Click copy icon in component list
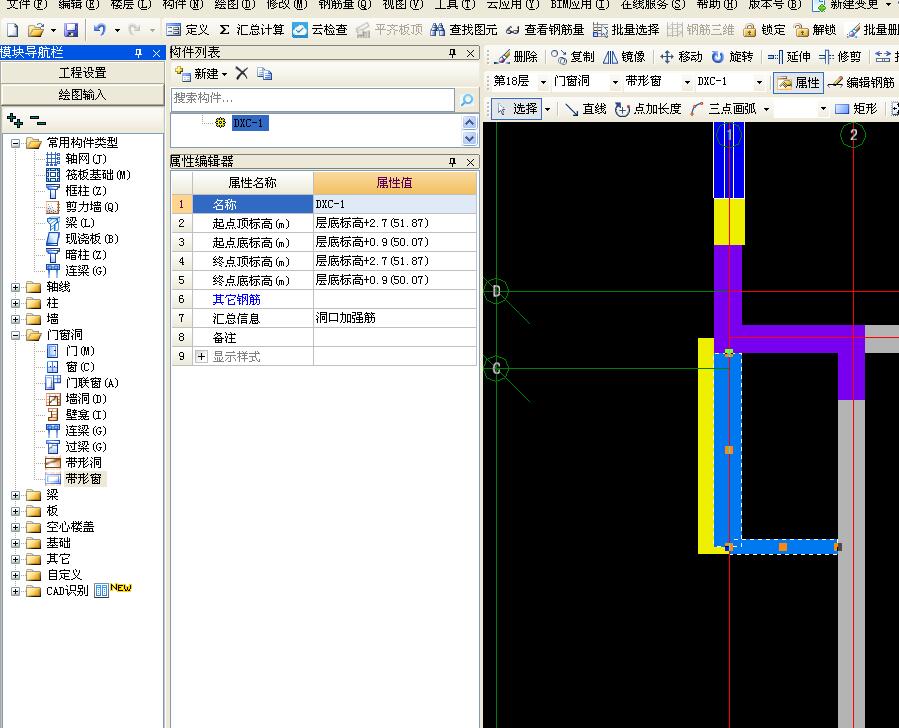This screenshot has width=899, height=728. 264,73
